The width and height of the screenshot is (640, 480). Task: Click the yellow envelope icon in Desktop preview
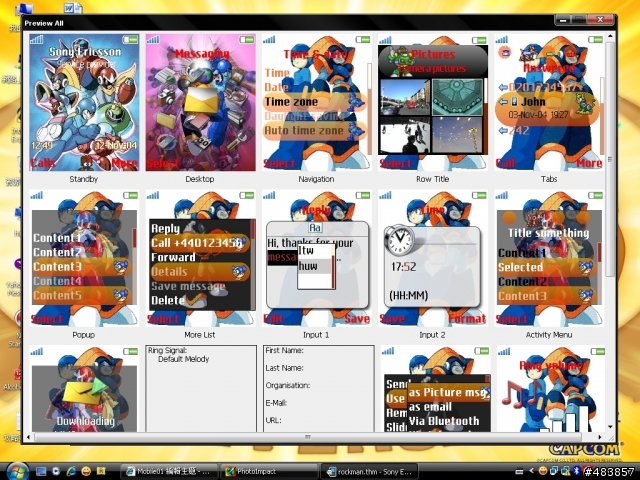click(201, 99)
